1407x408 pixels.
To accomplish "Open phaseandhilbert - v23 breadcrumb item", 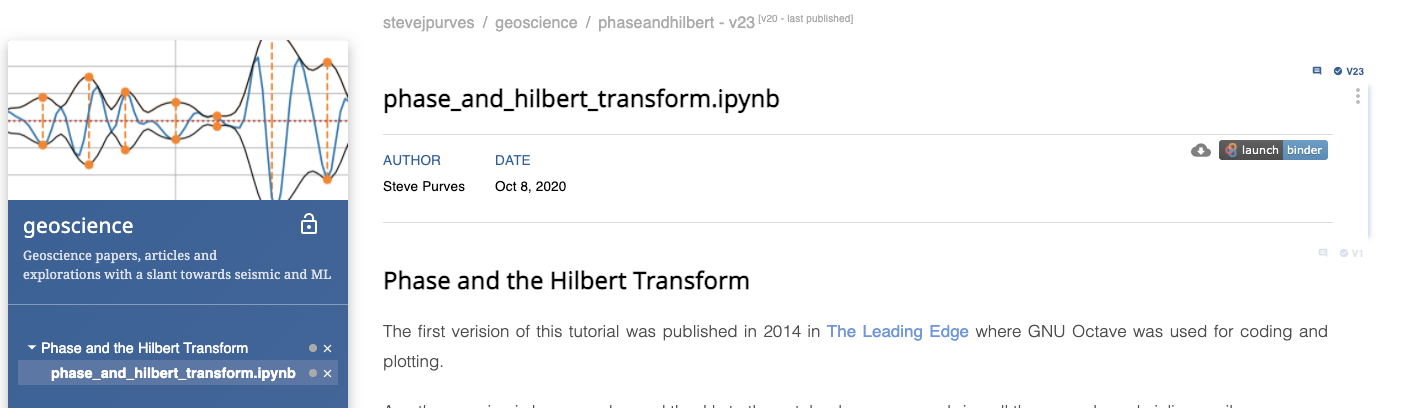I will click(x=676, y=22).
